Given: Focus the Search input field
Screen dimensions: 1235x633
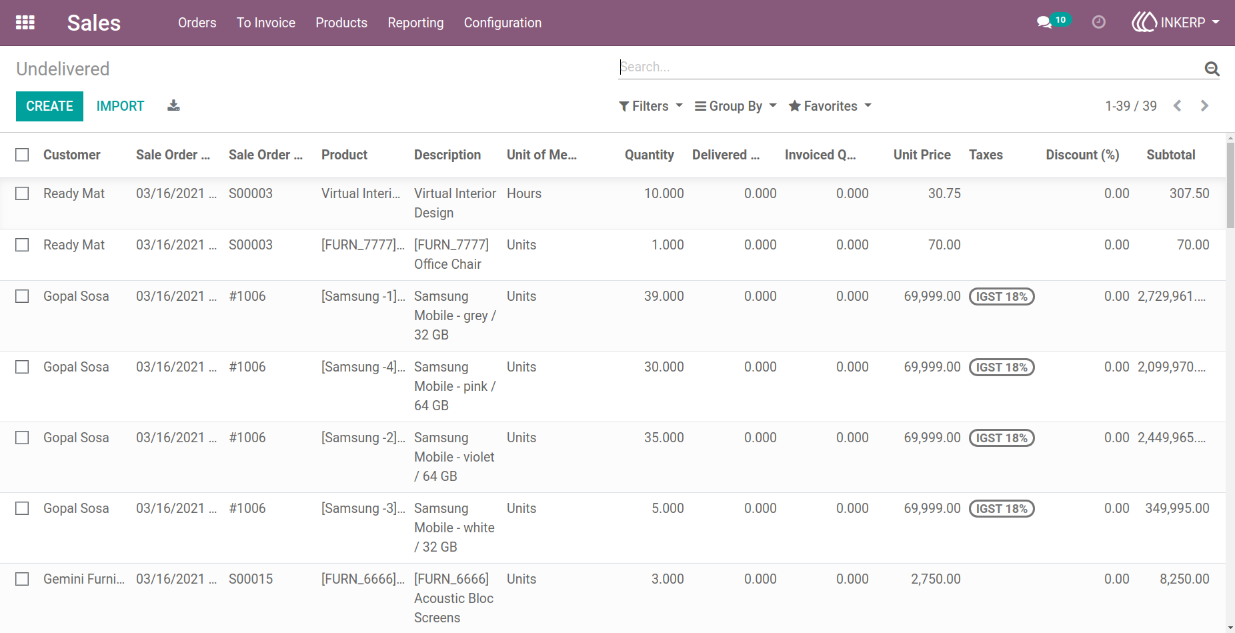Looking at the screenshot, I should click(909, 67).
